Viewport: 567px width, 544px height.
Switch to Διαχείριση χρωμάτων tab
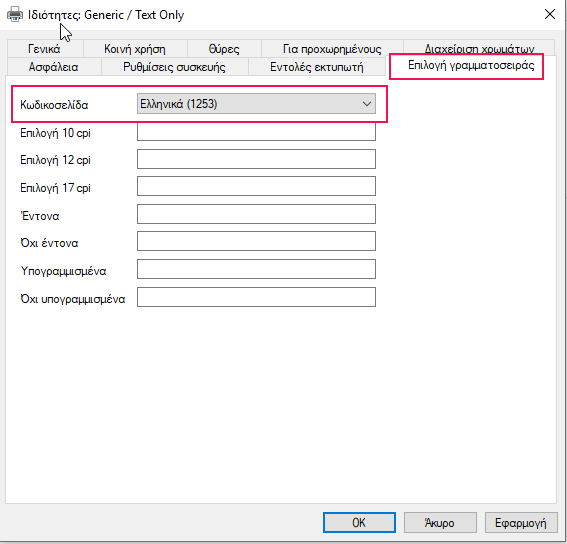tap(479, 49)
